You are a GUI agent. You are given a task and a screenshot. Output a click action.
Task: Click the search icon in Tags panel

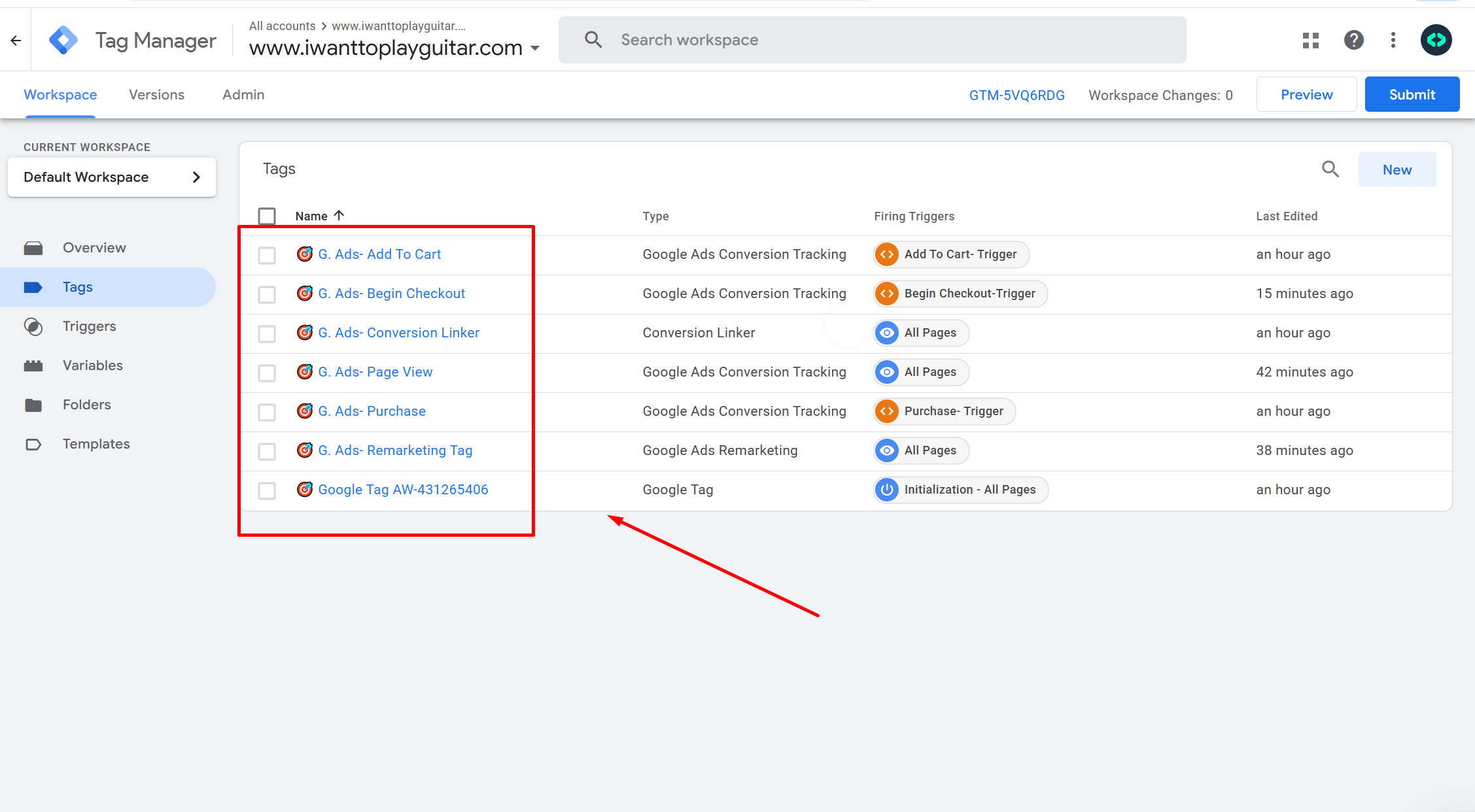tap(1330, 169)
